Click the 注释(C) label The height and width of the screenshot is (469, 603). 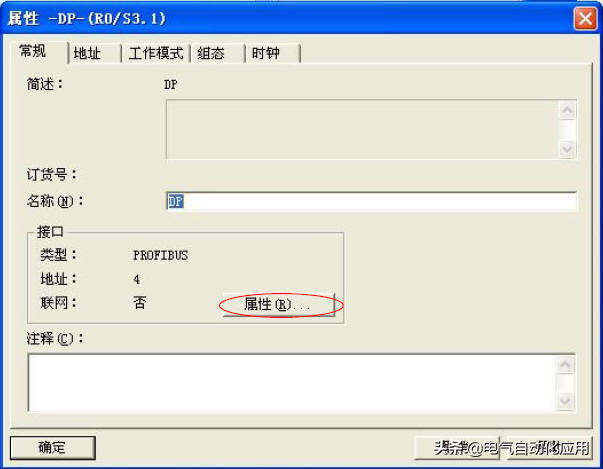tap(55, 339)
